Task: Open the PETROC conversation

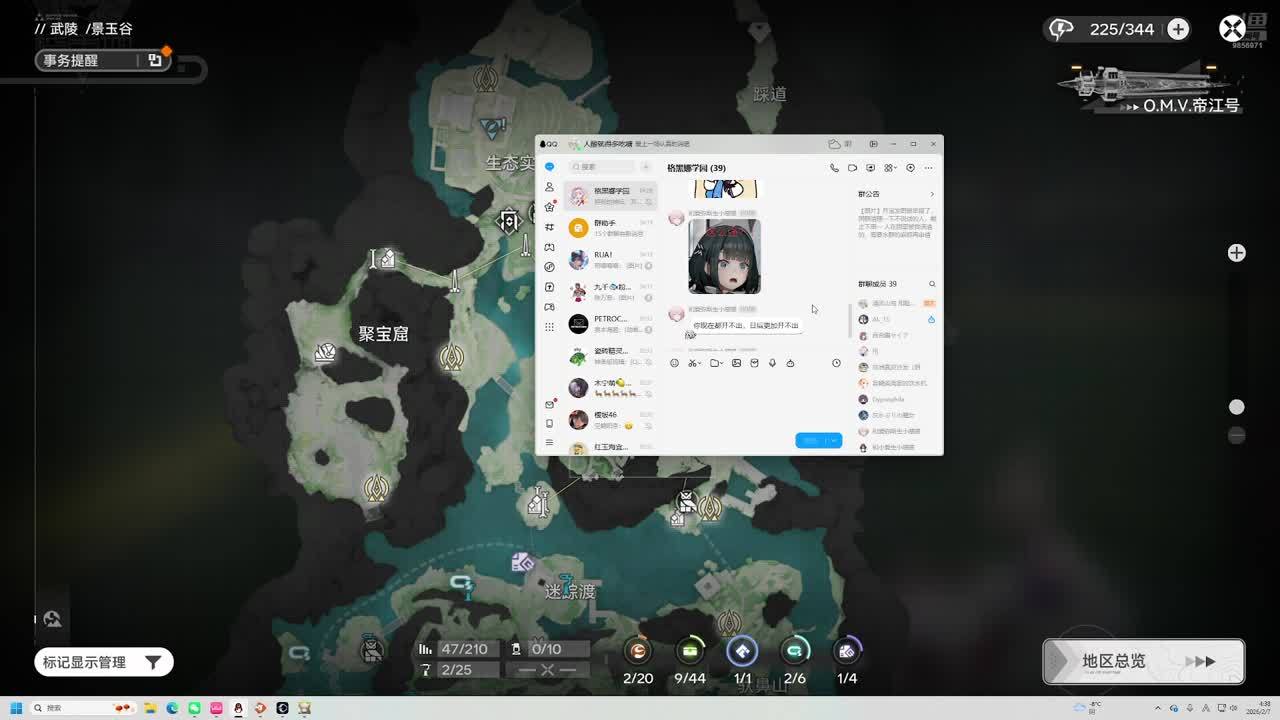Action: click(610, 323)
